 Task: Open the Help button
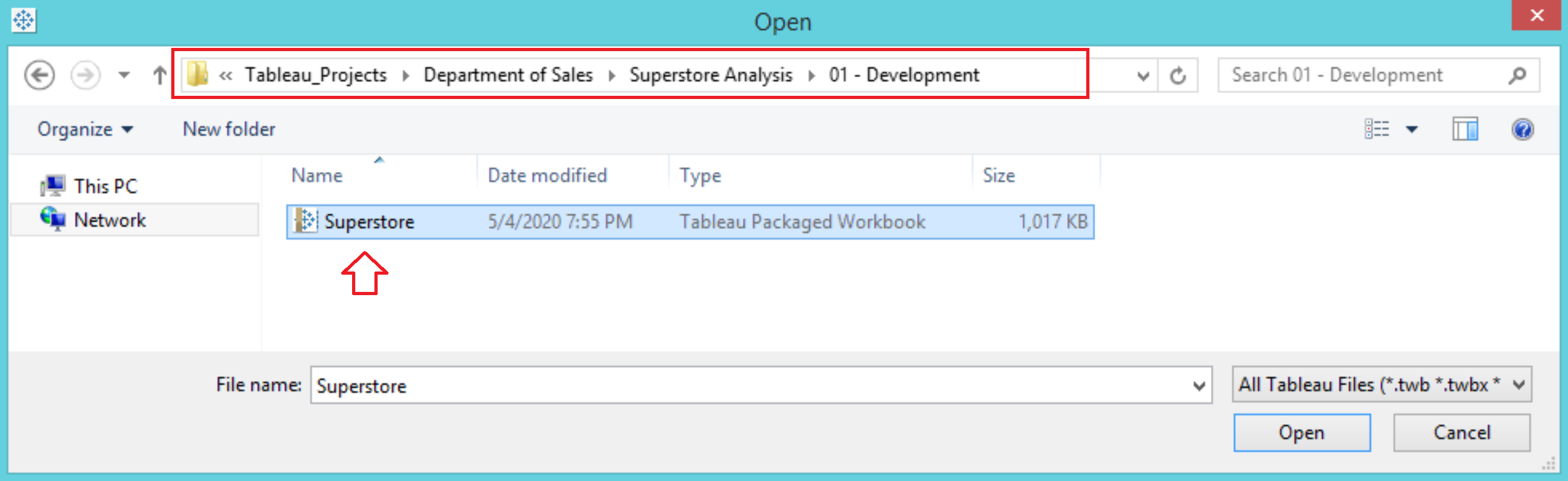point(1523,129)
